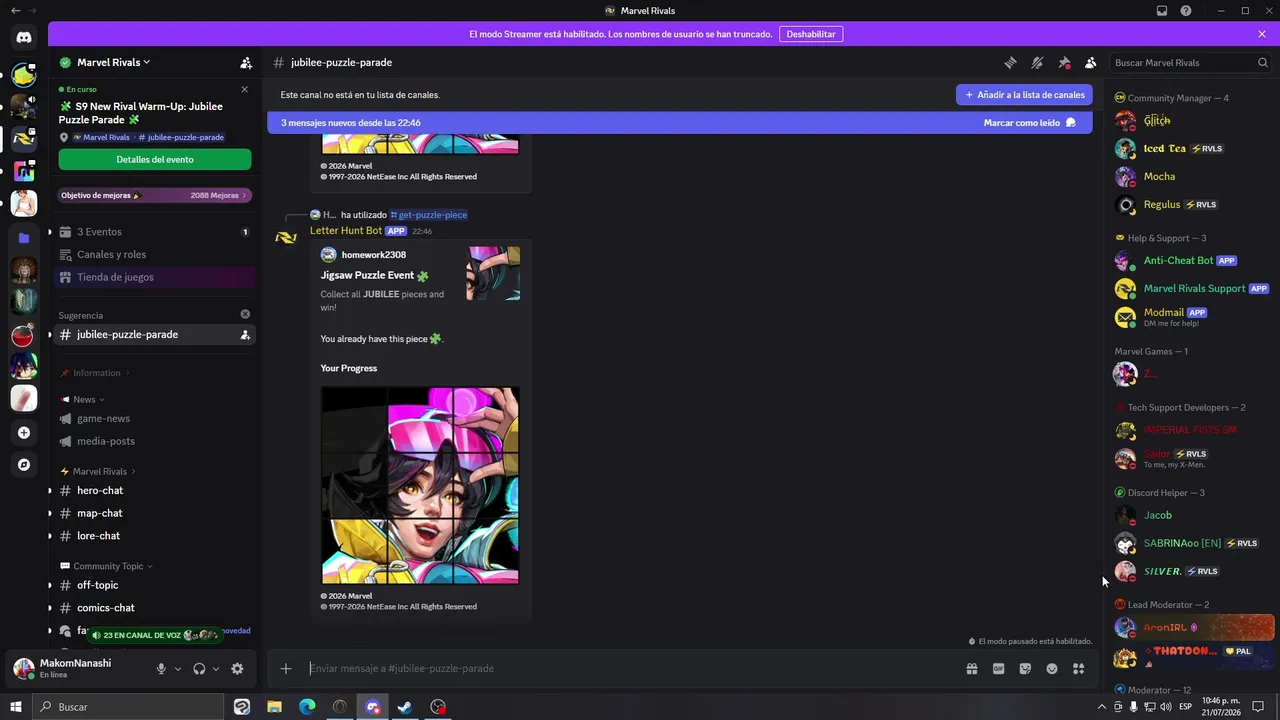Open the apps launcher in message bar
The width and height of the screenshot is (1280, 720).
click(x=1079, y=669)
